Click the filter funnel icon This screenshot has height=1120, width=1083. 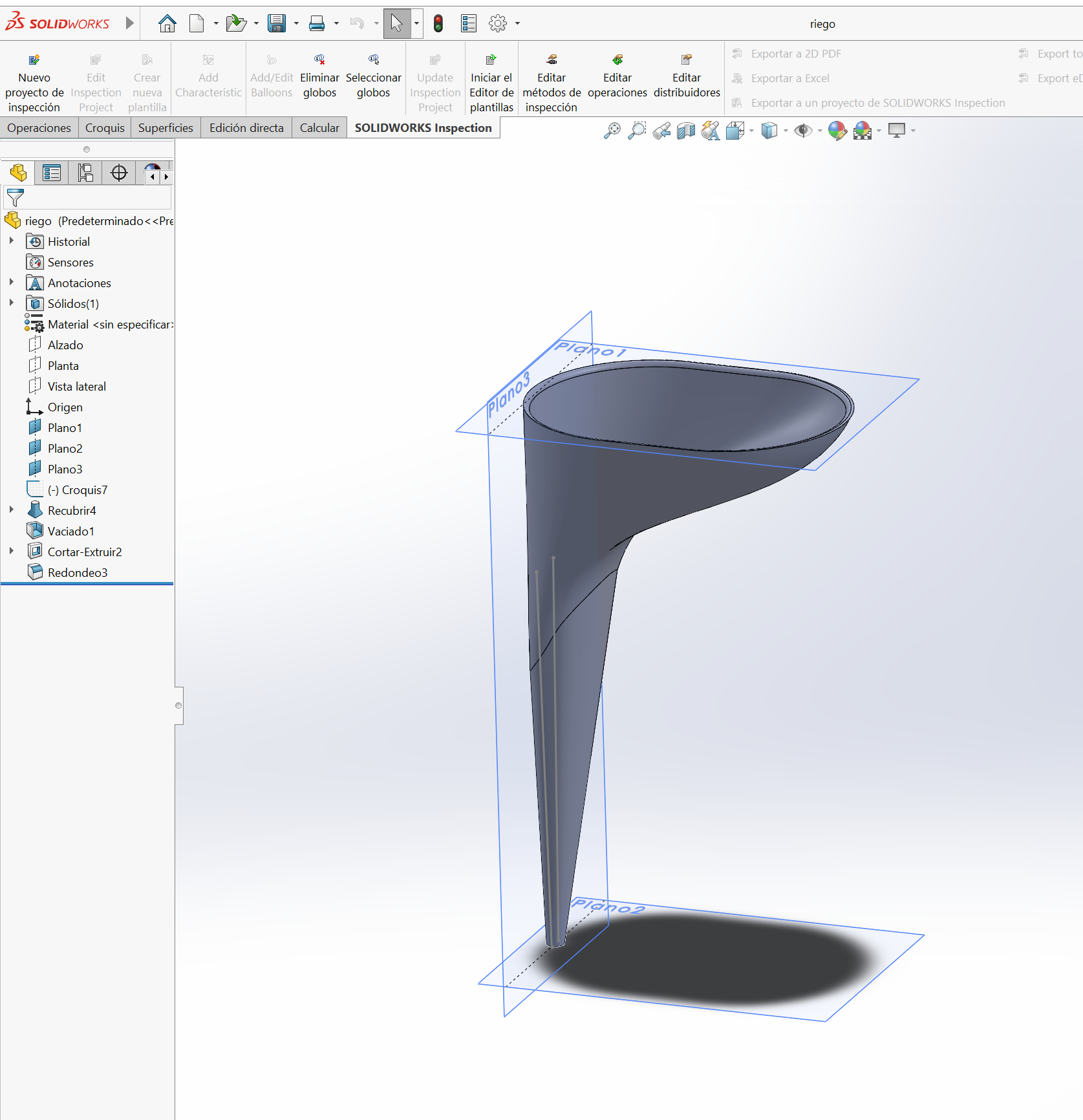[15, 197]
